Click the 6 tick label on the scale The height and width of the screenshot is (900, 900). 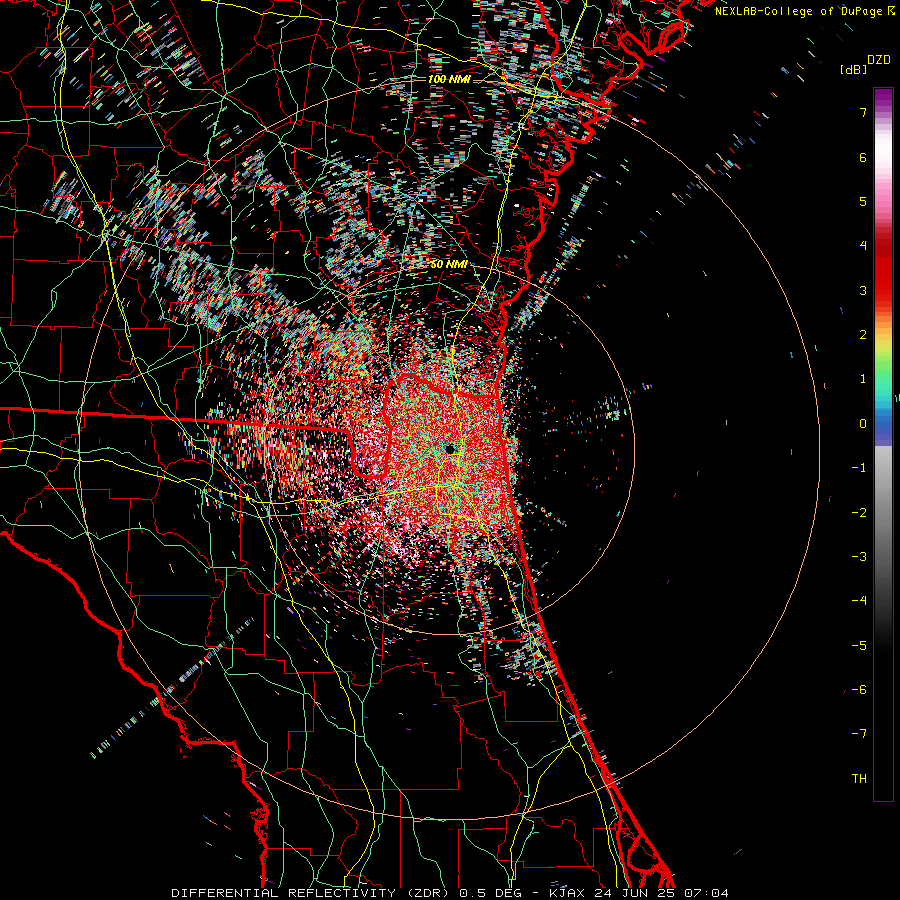pyautogui.click(x=863, y=157)
